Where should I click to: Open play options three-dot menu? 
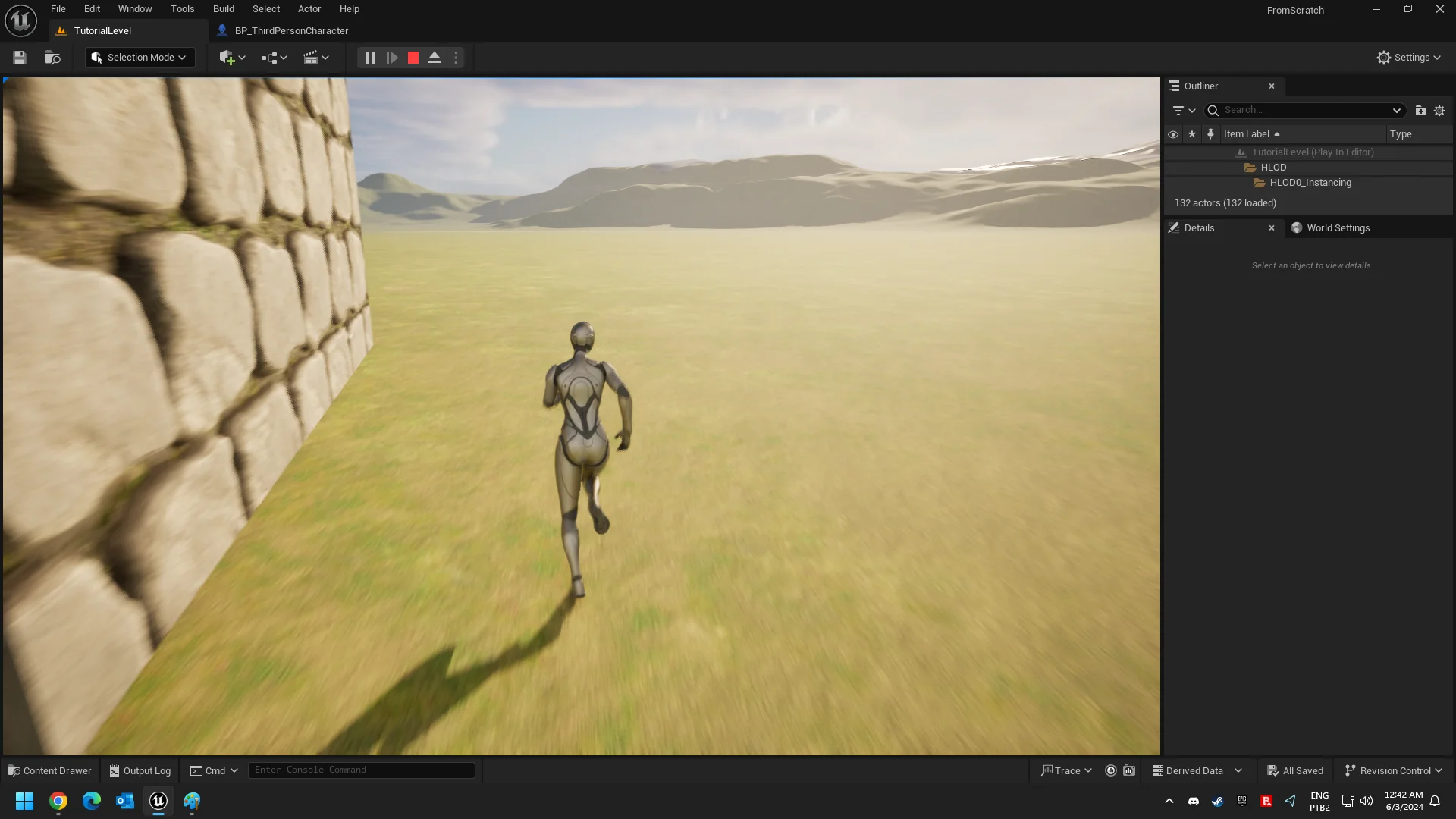(x=456, y=58)
